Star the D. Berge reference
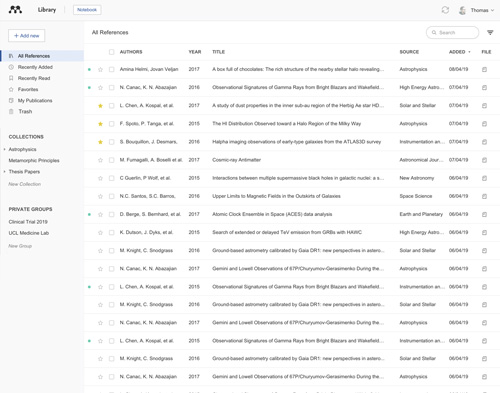The width and height of the screenshot is (500, 393). [x=100, y=214]
